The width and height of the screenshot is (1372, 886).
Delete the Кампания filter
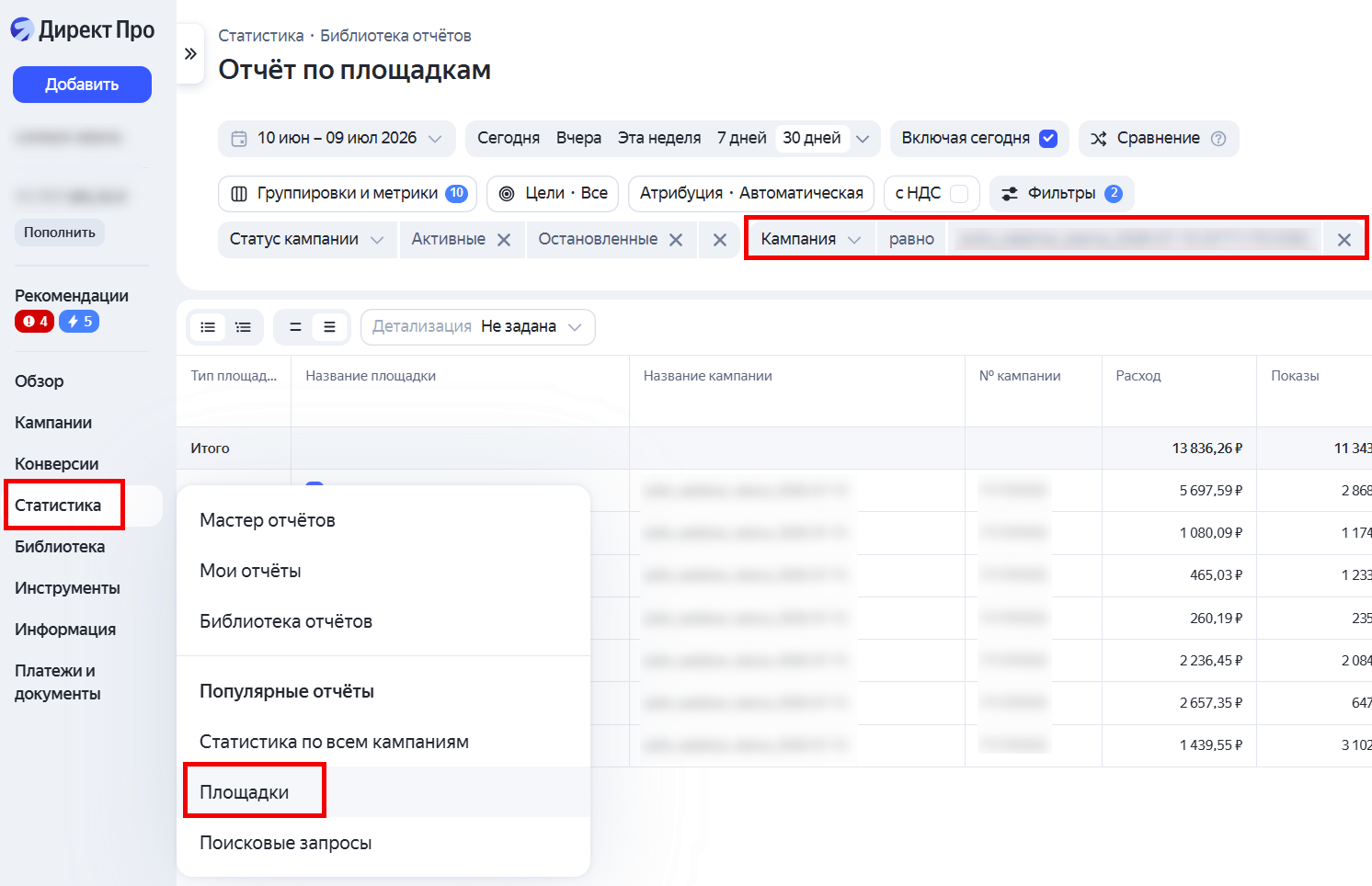click(x=1344, y=240)
